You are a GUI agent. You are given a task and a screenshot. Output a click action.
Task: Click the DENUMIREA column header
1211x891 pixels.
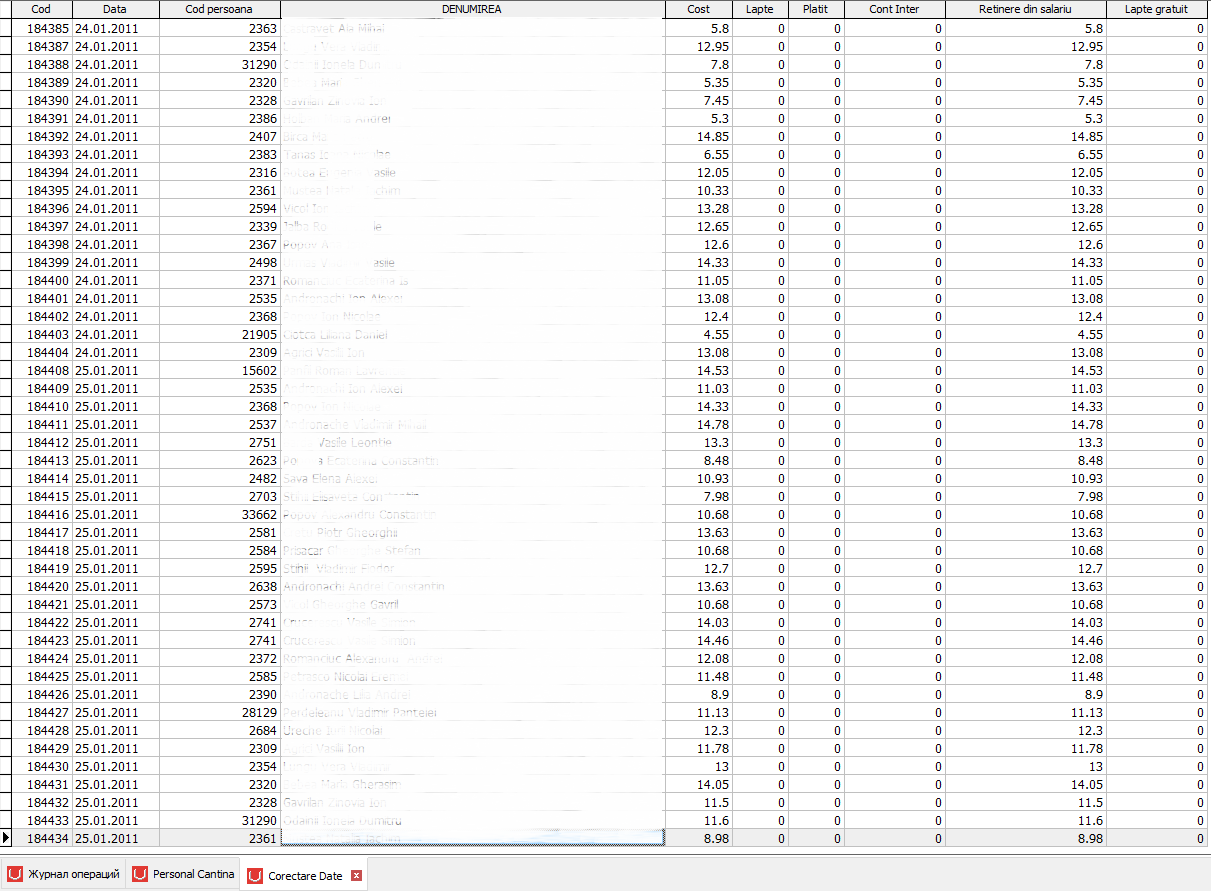[472, 9]
